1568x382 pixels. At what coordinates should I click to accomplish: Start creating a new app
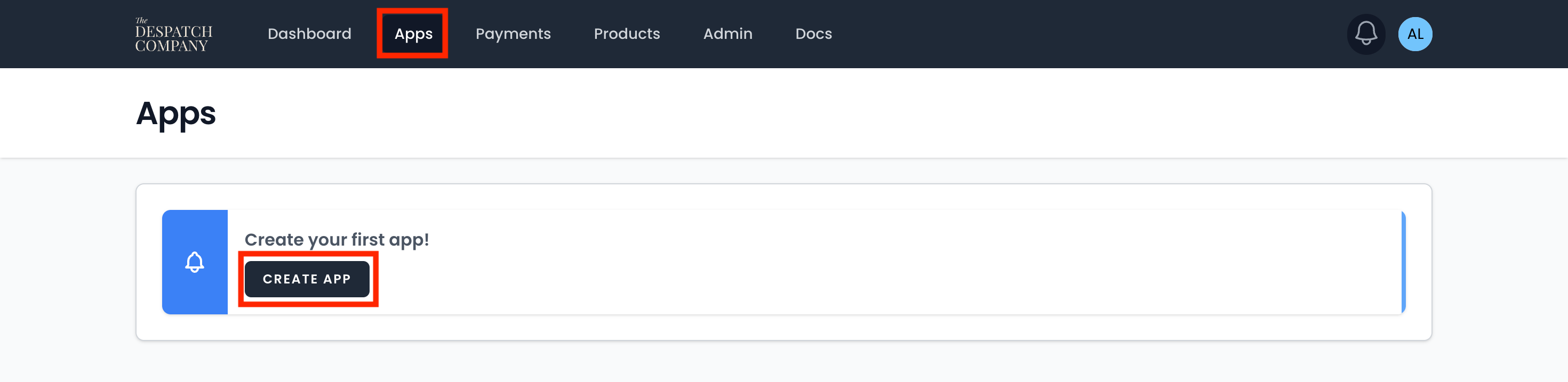[307, 279]
